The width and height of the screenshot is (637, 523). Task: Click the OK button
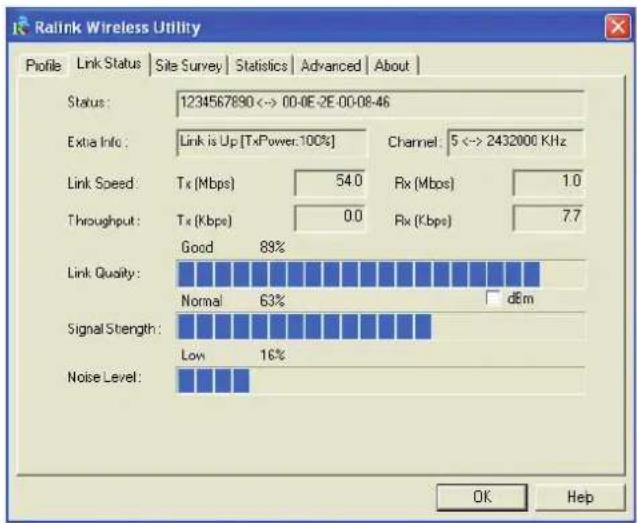coord(482,497)
